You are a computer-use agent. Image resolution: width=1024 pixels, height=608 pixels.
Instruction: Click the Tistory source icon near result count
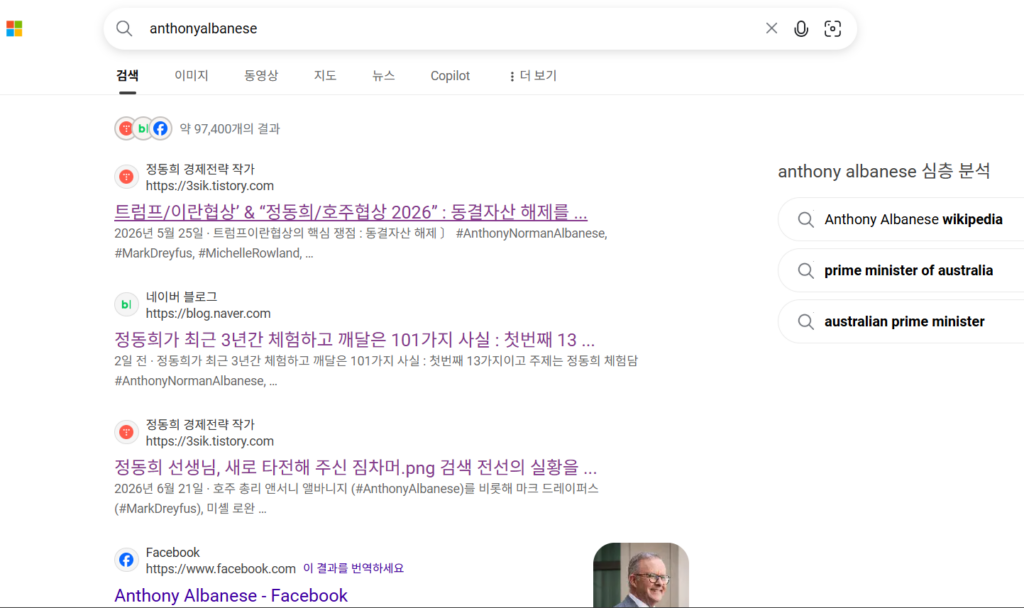click(x=125, y=129)
